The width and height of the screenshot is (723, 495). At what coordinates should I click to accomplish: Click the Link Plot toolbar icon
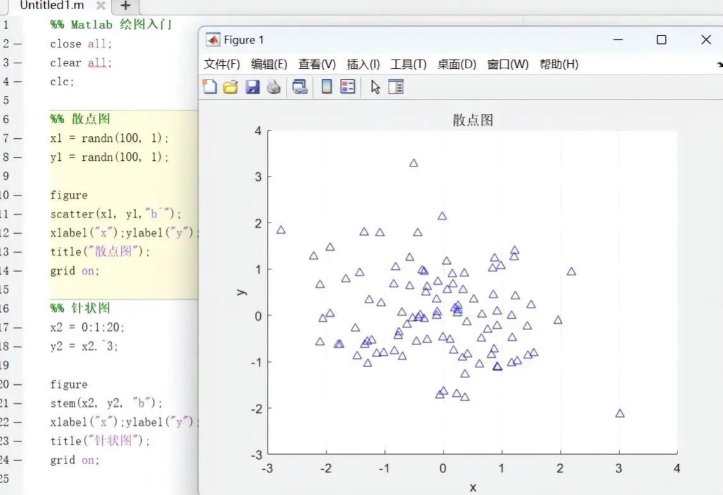[300, 87]
